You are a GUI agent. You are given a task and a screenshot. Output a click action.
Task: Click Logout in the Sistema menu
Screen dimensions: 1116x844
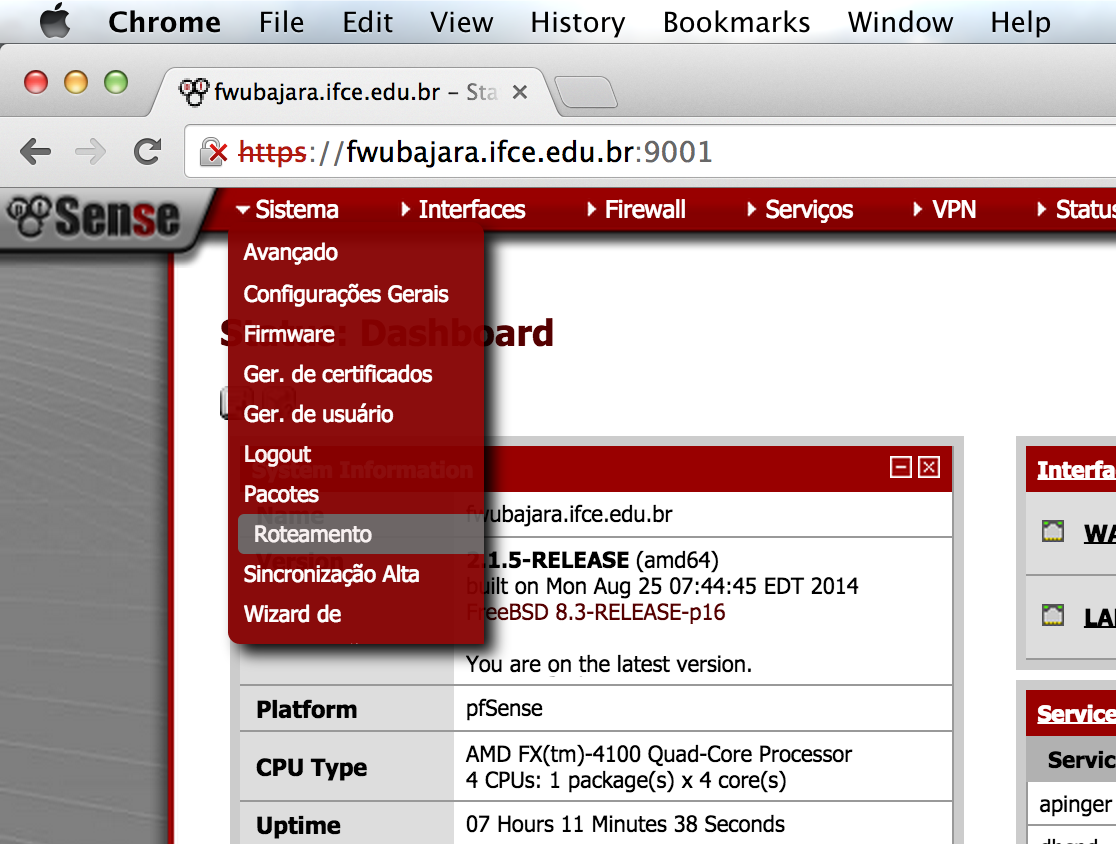277,454
